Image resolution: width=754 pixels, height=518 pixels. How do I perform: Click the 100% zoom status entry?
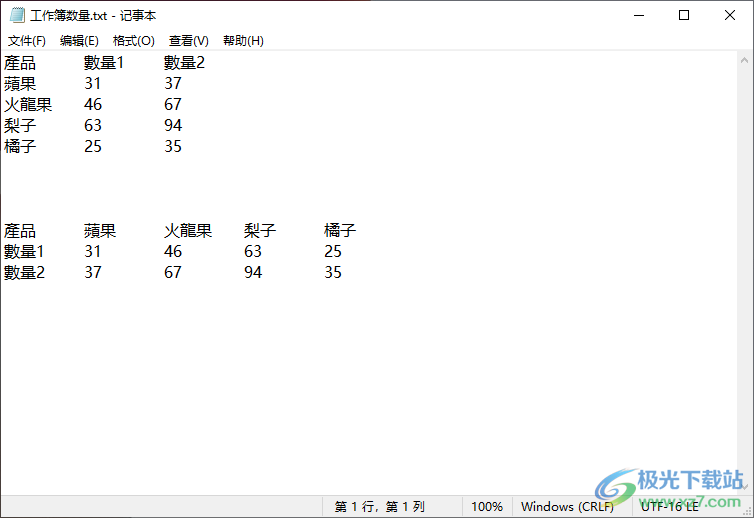pos(487,506)
